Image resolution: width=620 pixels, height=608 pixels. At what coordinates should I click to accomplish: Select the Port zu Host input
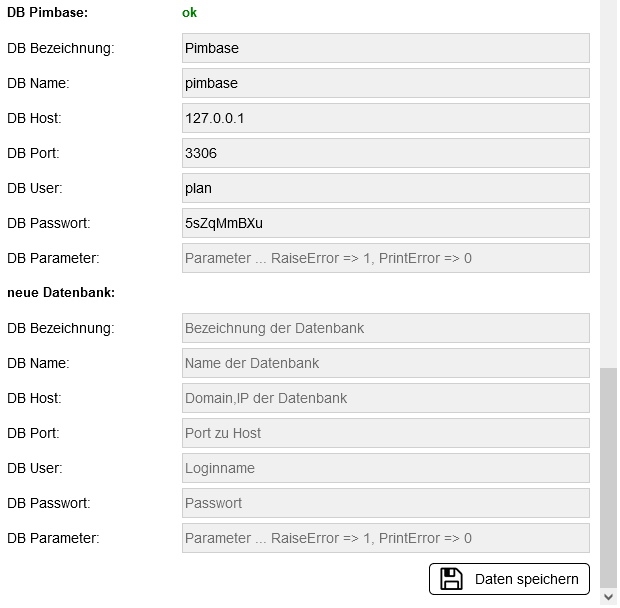click(385, 433)
